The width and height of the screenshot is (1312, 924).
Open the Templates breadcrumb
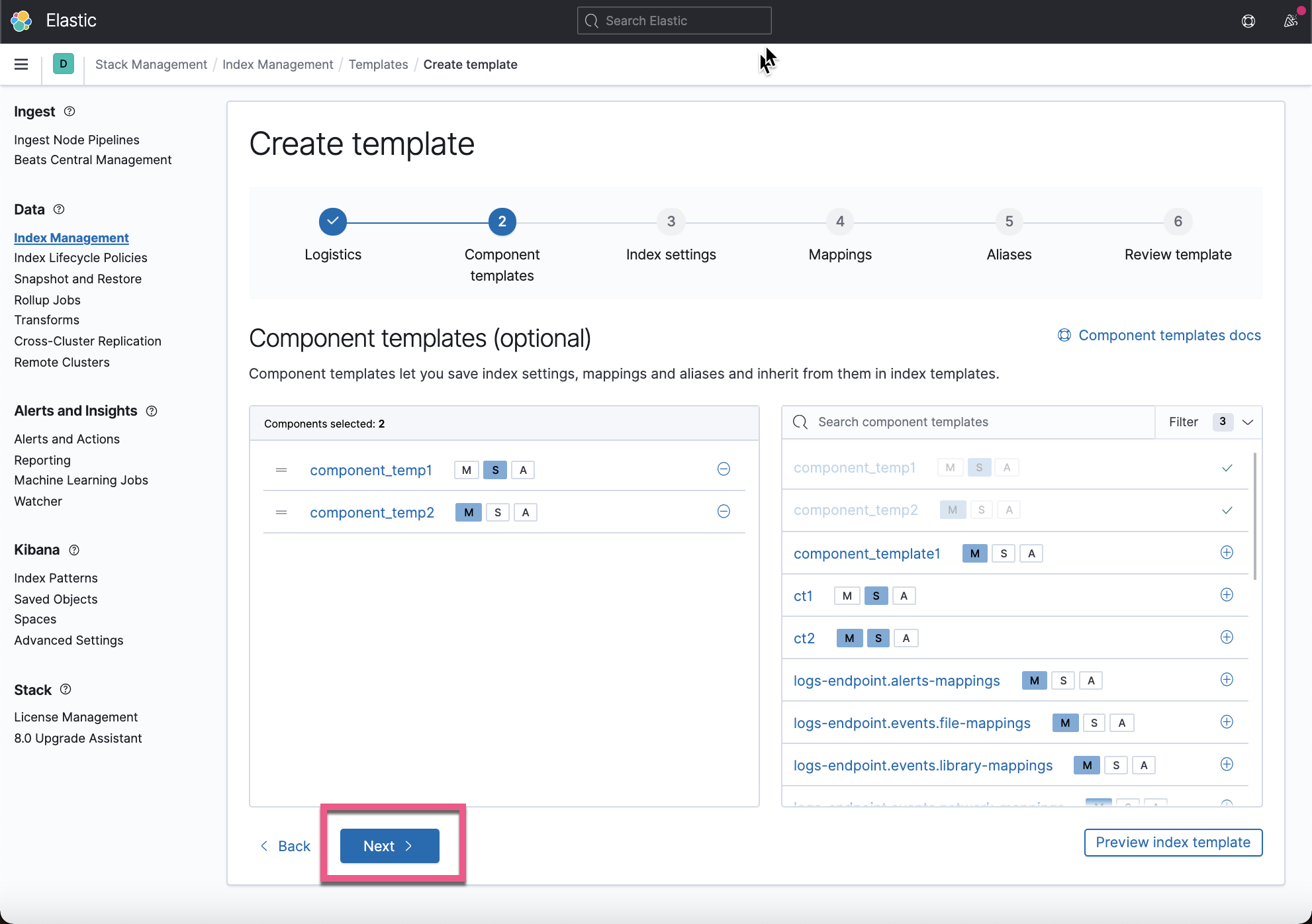click(378, 64)
